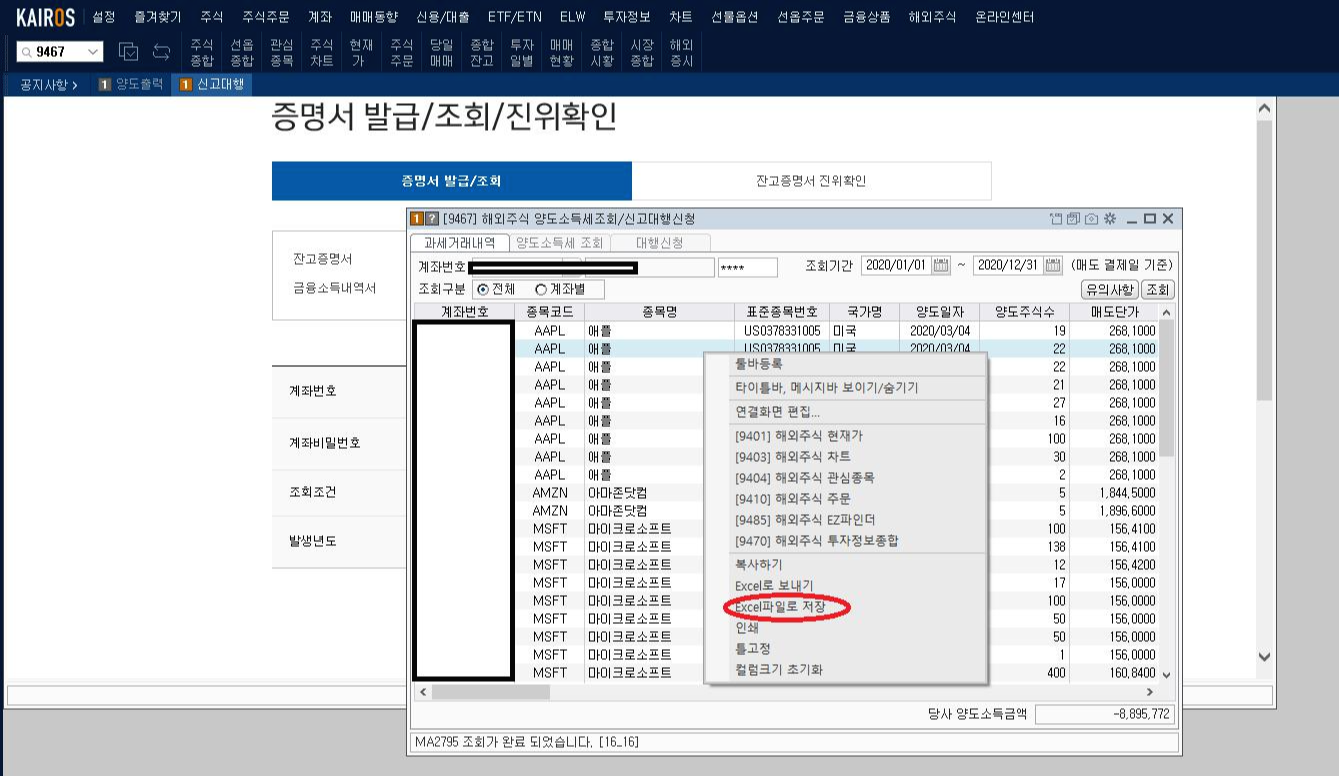Open 종합시황 toolbar shortcut
Screen dimensions: 1339x776
point(601,53)
